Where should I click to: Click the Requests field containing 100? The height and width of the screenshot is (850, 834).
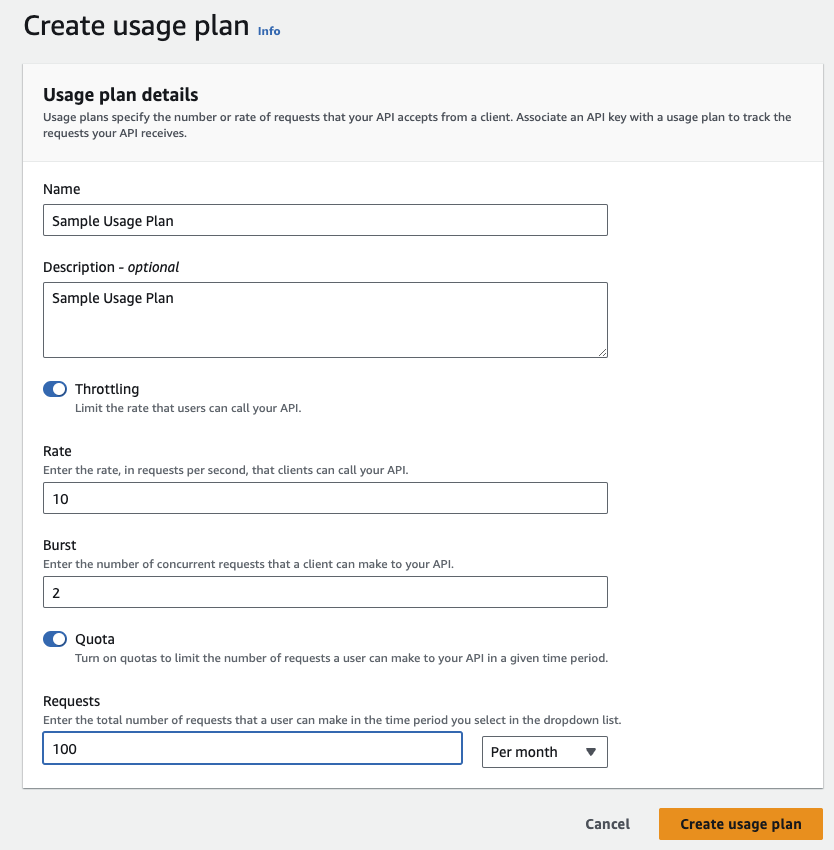point(253,749)
